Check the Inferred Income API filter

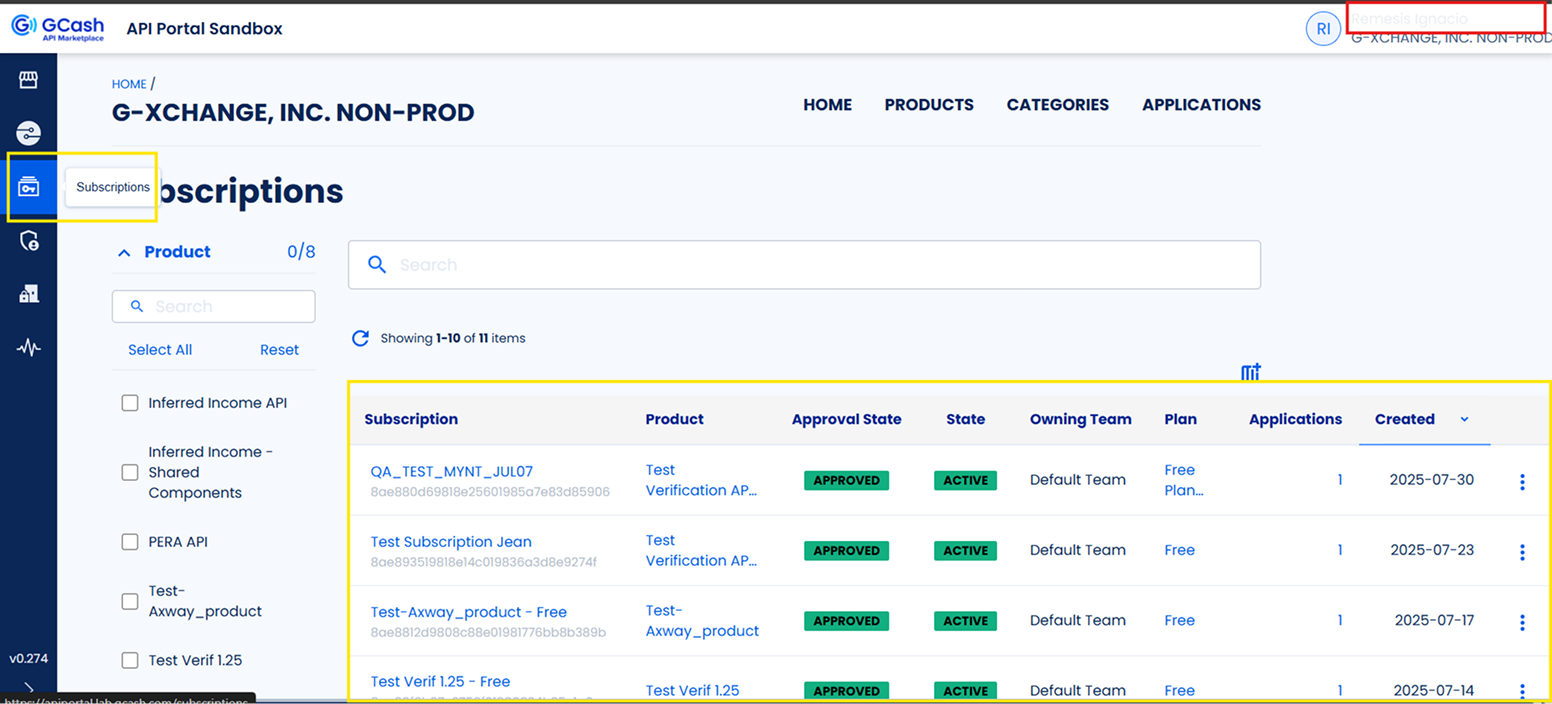tap(130, 403)
